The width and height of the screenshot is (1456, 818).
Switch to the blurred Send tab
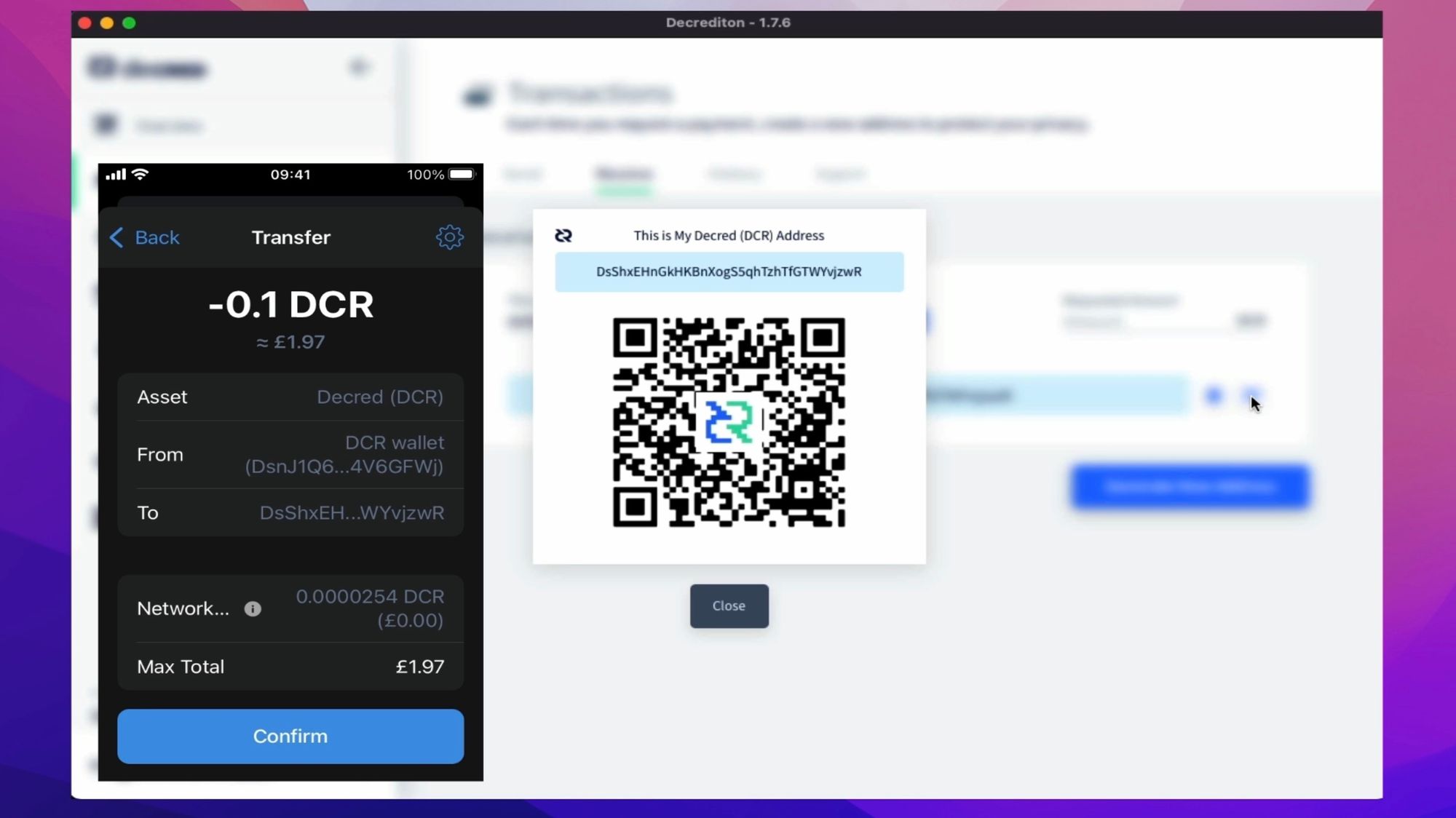tap(523, 174)
